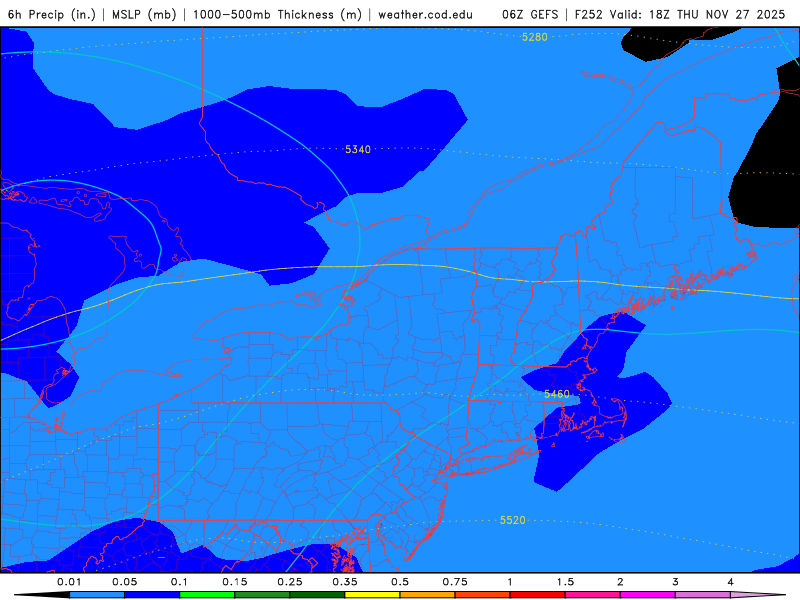Click the 0.75 legend tick value

pos(455,582)
